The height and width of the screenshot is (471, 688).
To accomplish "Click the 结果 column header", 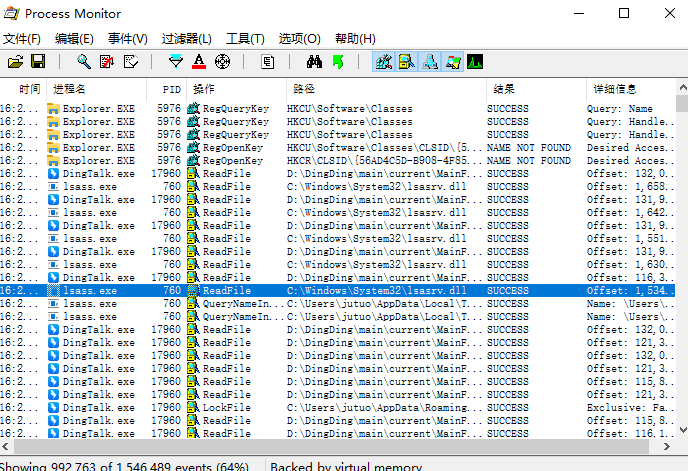I will (536, 89).
